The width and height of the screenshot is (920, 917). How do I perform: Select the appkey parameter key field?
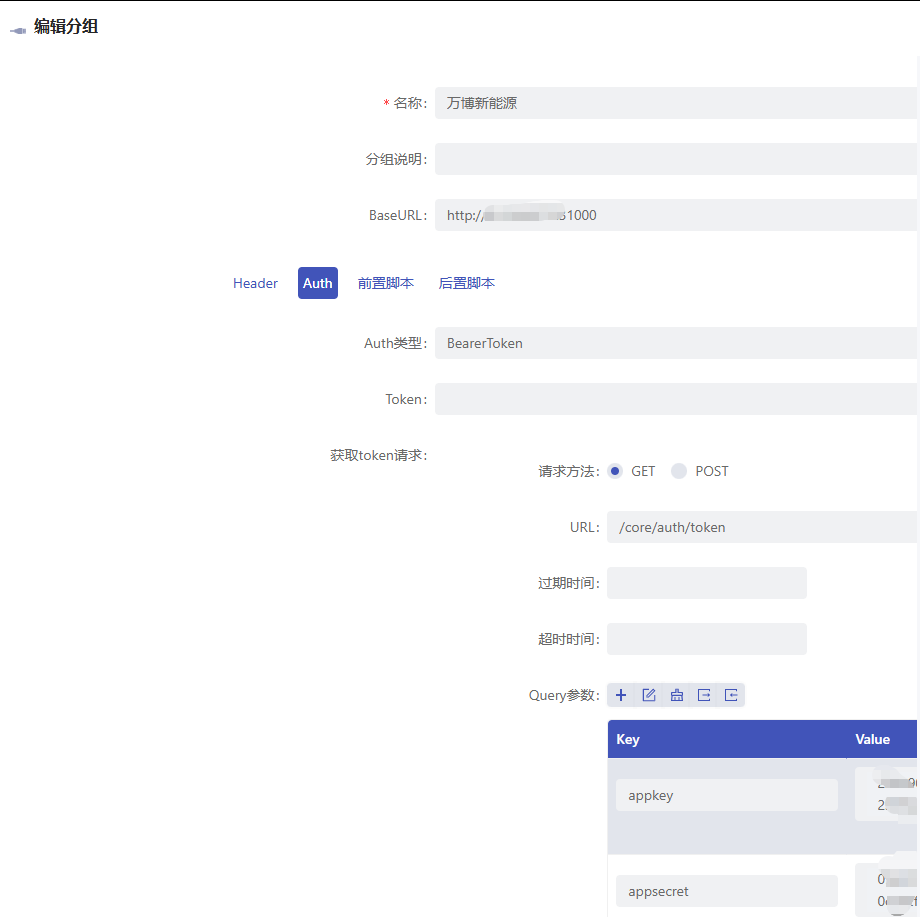726,794
